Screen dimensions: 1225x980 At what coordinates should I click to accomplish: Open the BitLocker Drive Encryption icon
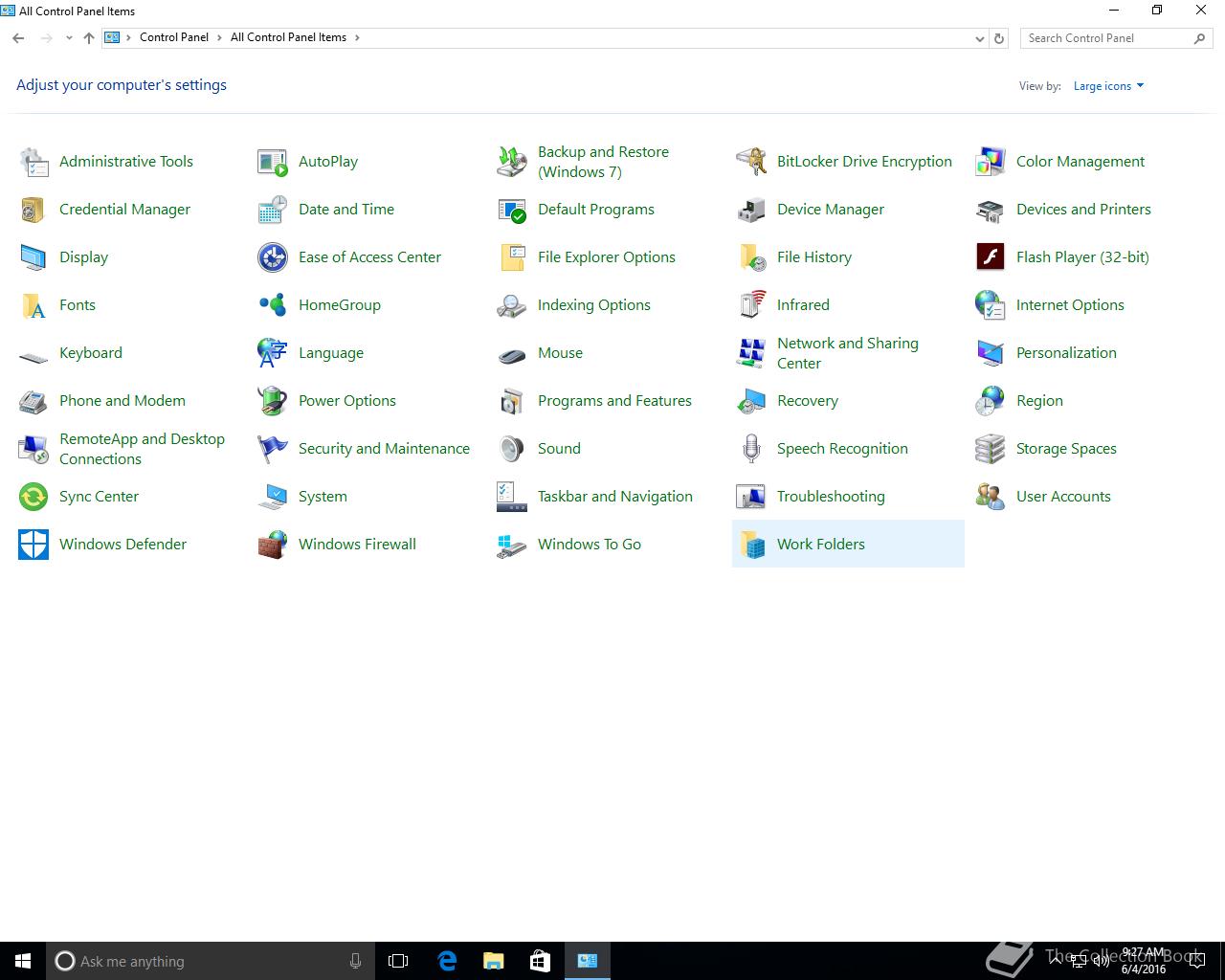(x=751, y=162)
